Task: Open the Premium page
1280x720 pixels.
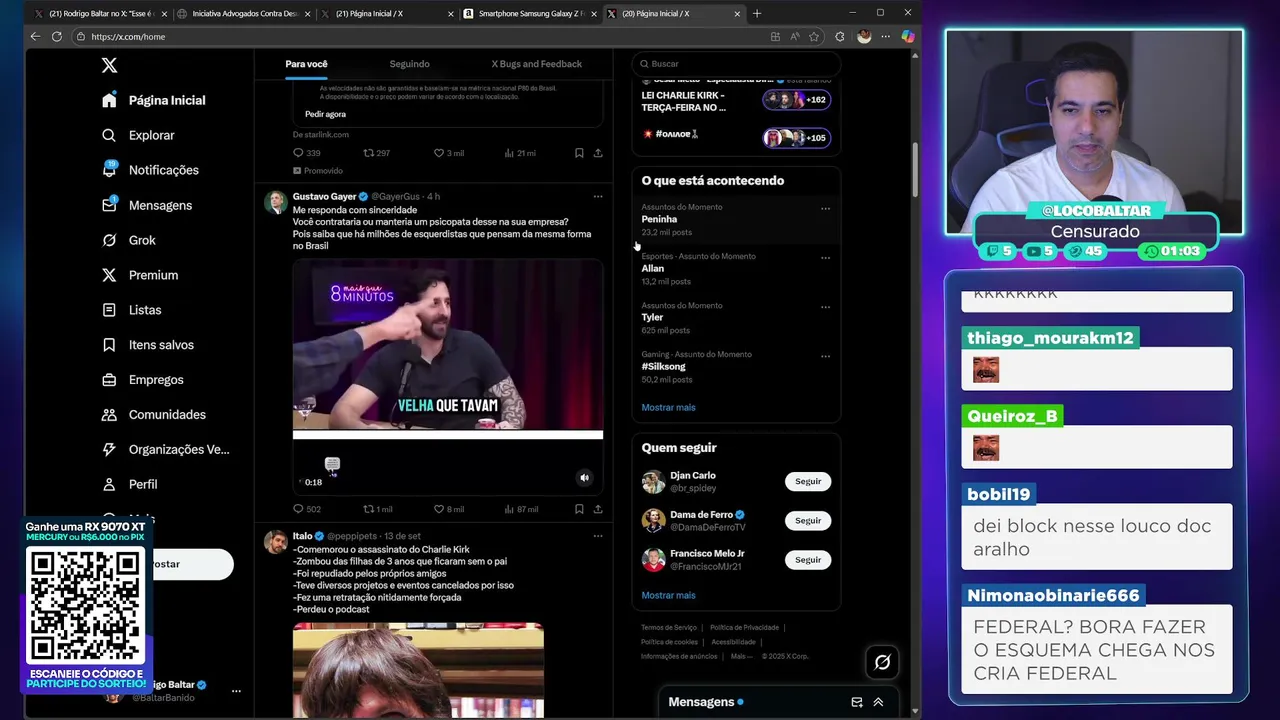Action: pyautogui.click(x=140, y=275)
